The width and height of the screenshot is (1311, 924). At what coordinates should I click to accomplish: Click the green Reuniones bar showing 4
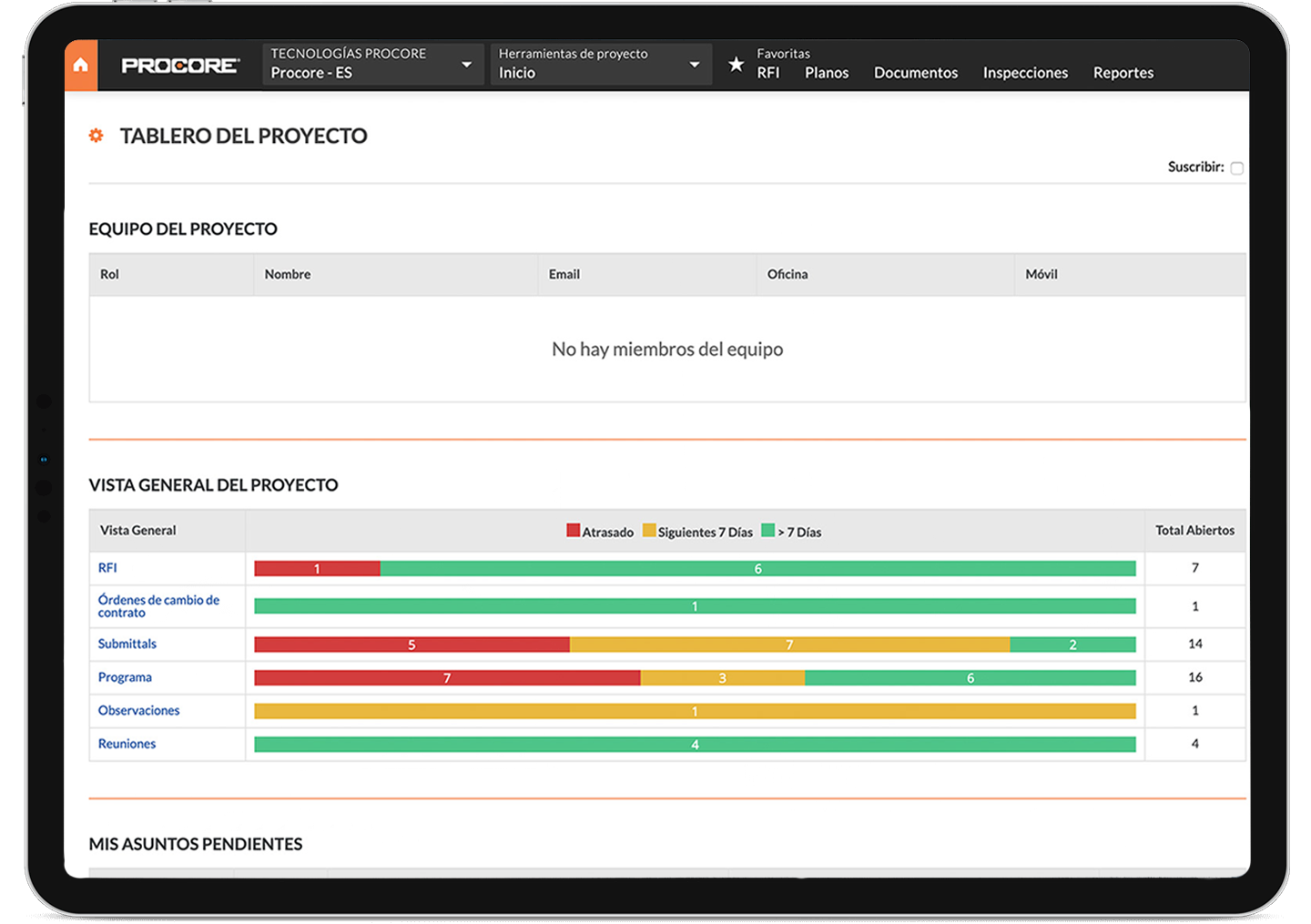(x=695, y=745)
